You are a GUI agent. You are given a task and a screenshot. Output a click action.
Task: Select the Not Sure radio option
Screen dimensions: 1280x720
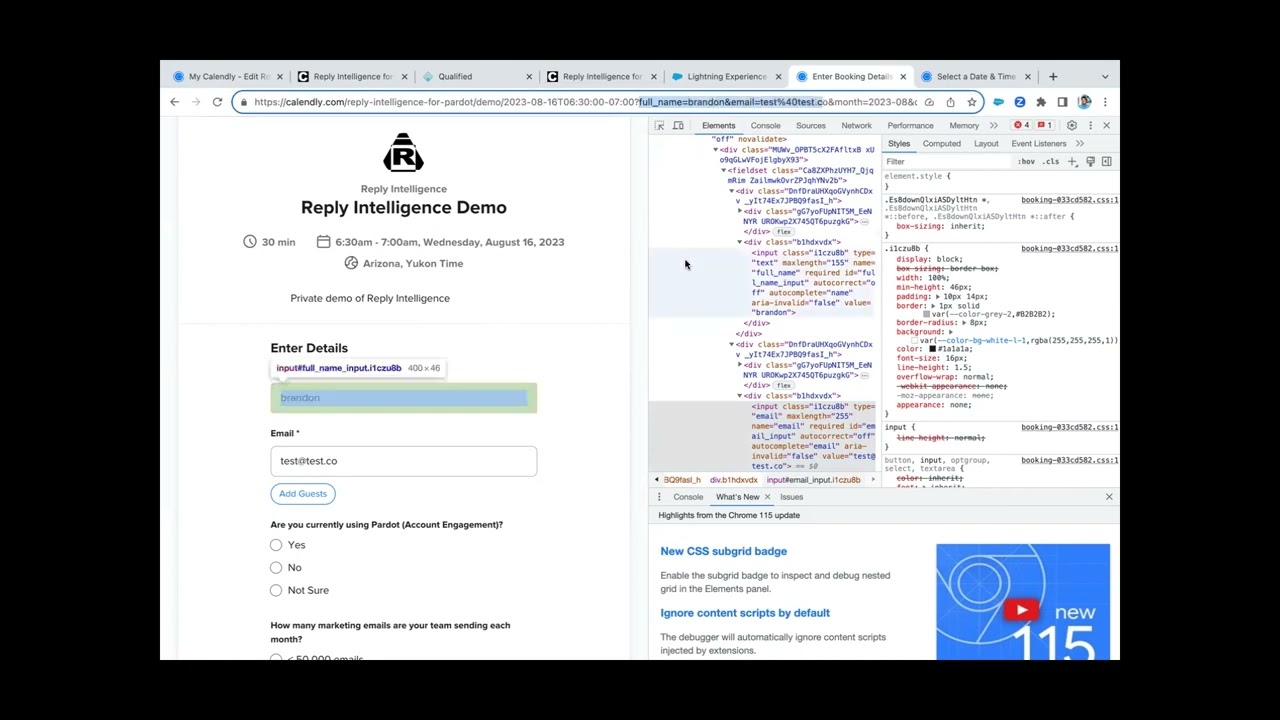276,591
